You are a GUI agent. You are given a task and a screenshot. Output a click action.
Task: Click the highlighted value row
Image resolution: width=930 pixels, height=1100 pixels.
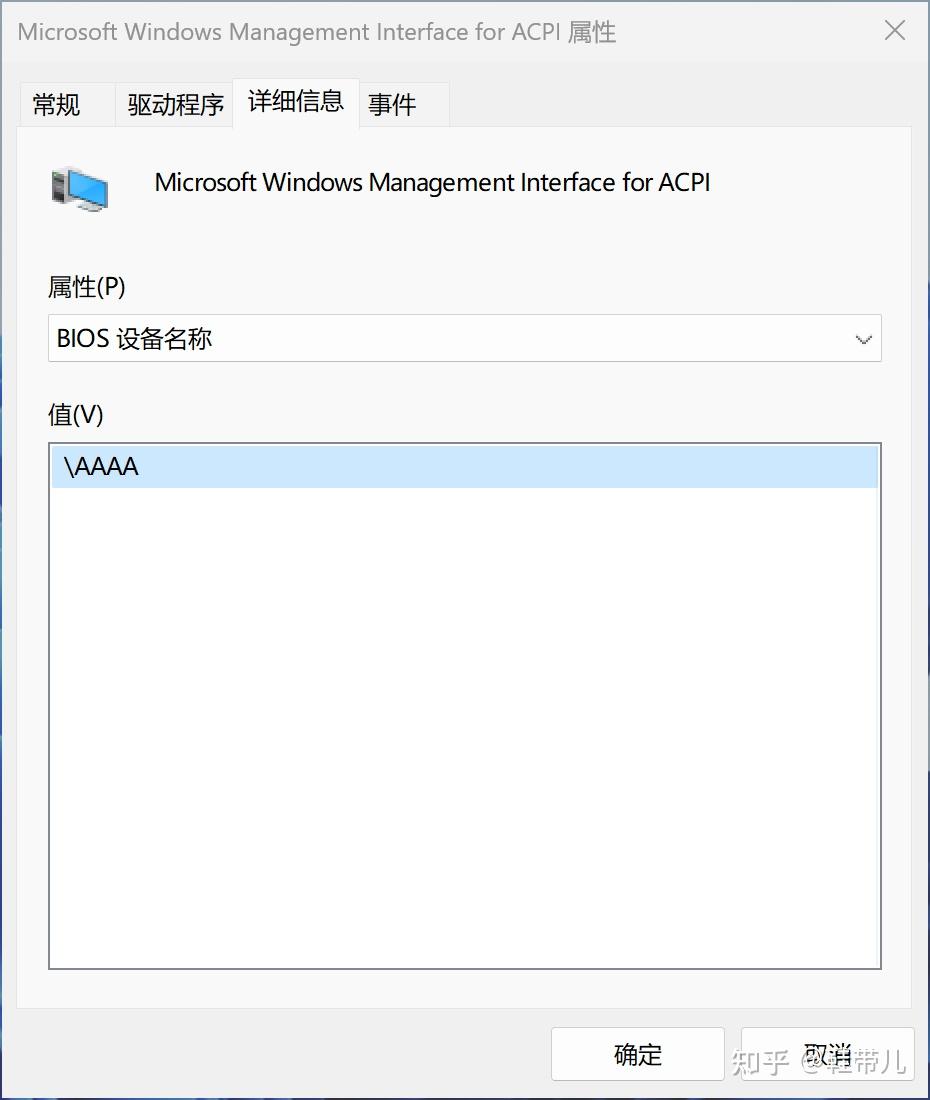[465, 466]
